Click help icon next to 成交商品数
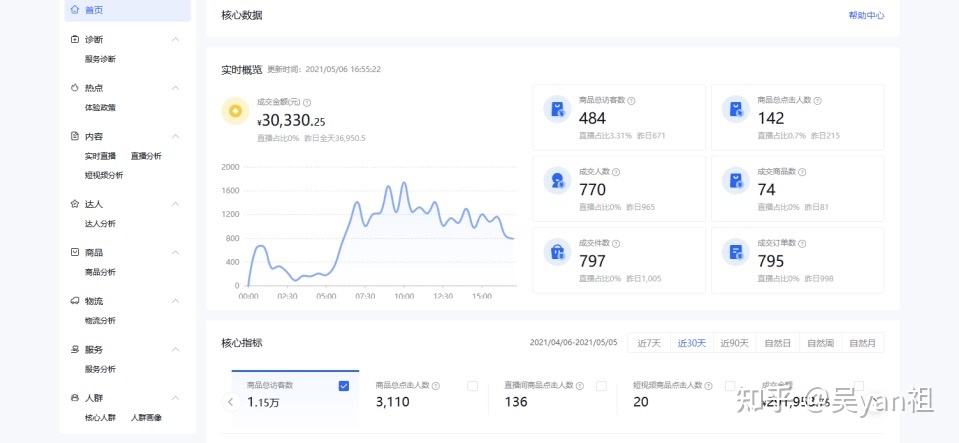 point(799,172)
